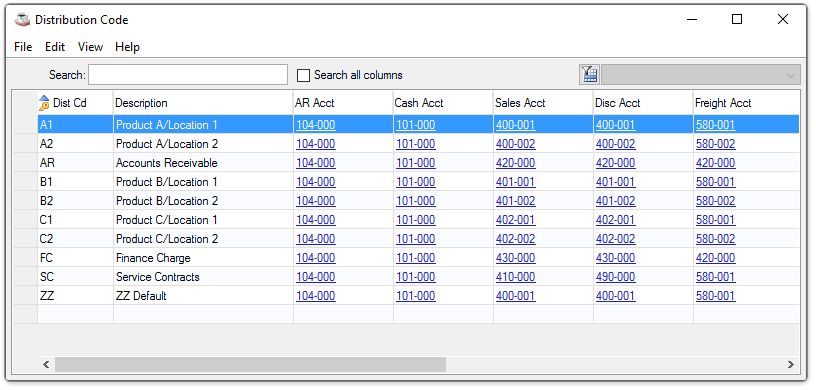Open the Edit menu
This screenshot has width=816, height=390.
click(55, 47)
